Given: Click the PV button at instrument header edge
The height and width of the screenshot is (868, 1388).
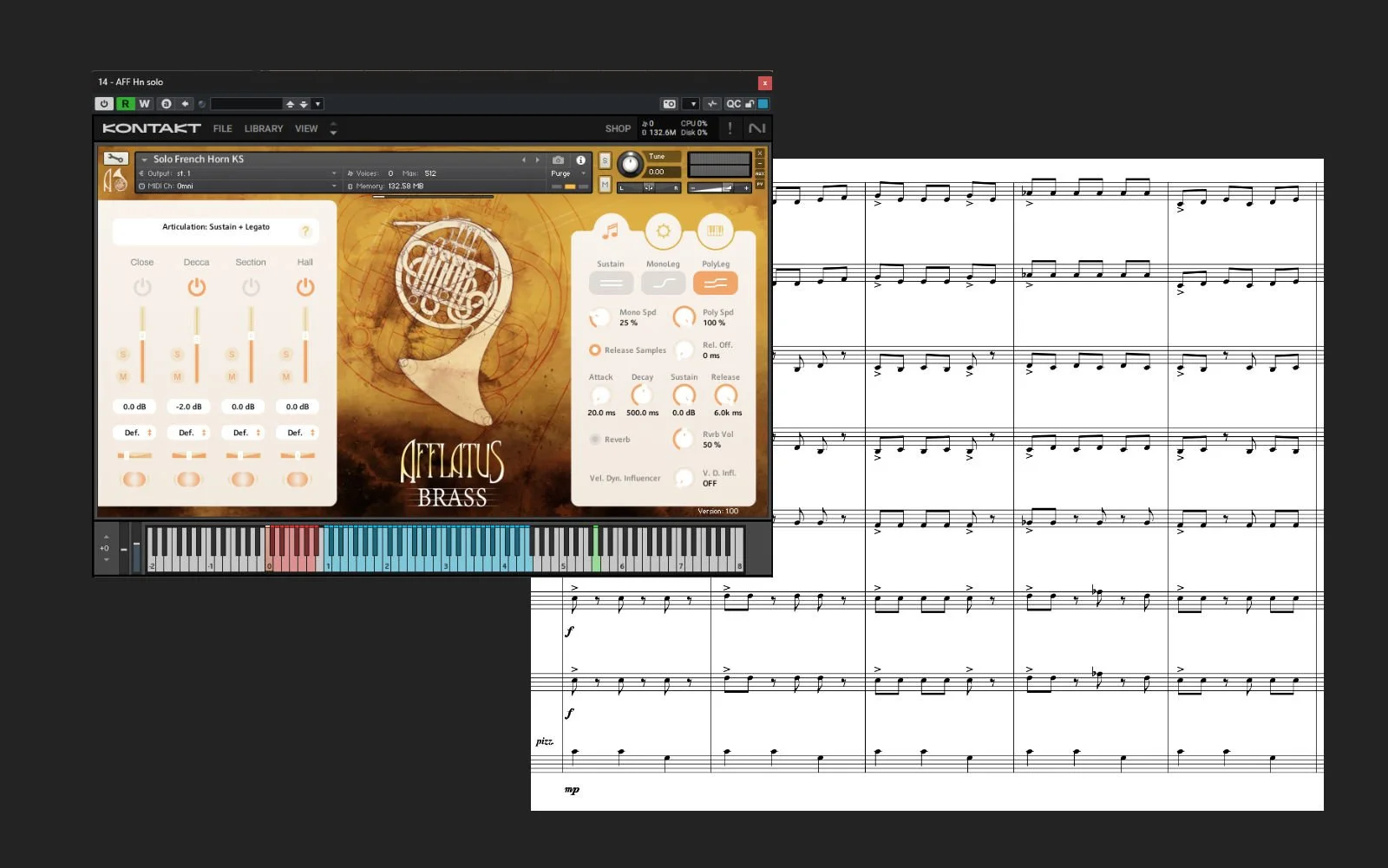Looking at the screenshot, I should coord(760,184).
